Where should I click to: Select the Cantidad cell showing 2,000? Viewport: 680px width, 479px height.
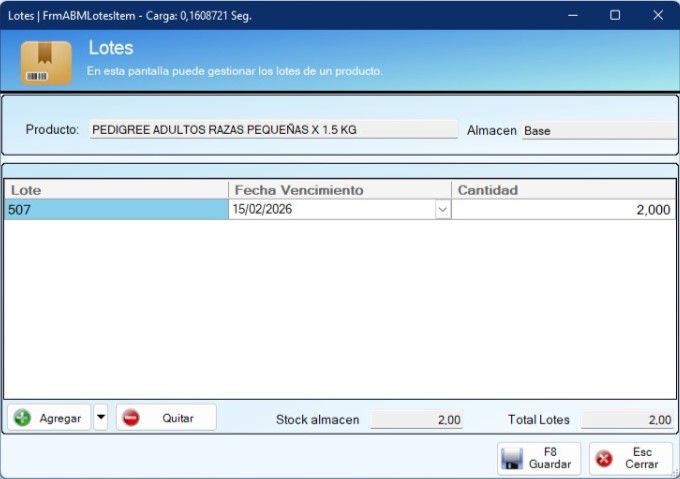(x=563, y=210)
